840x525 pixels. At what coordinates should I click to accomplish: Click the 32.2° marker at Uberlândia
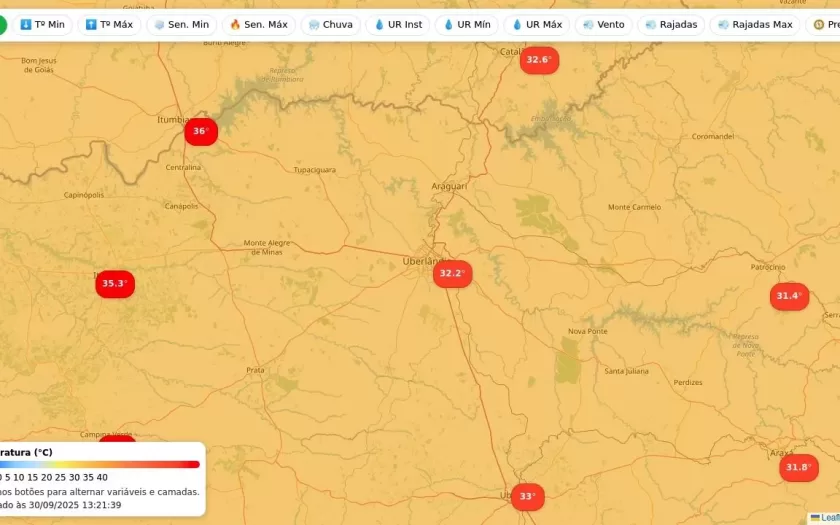coord(452,274)
